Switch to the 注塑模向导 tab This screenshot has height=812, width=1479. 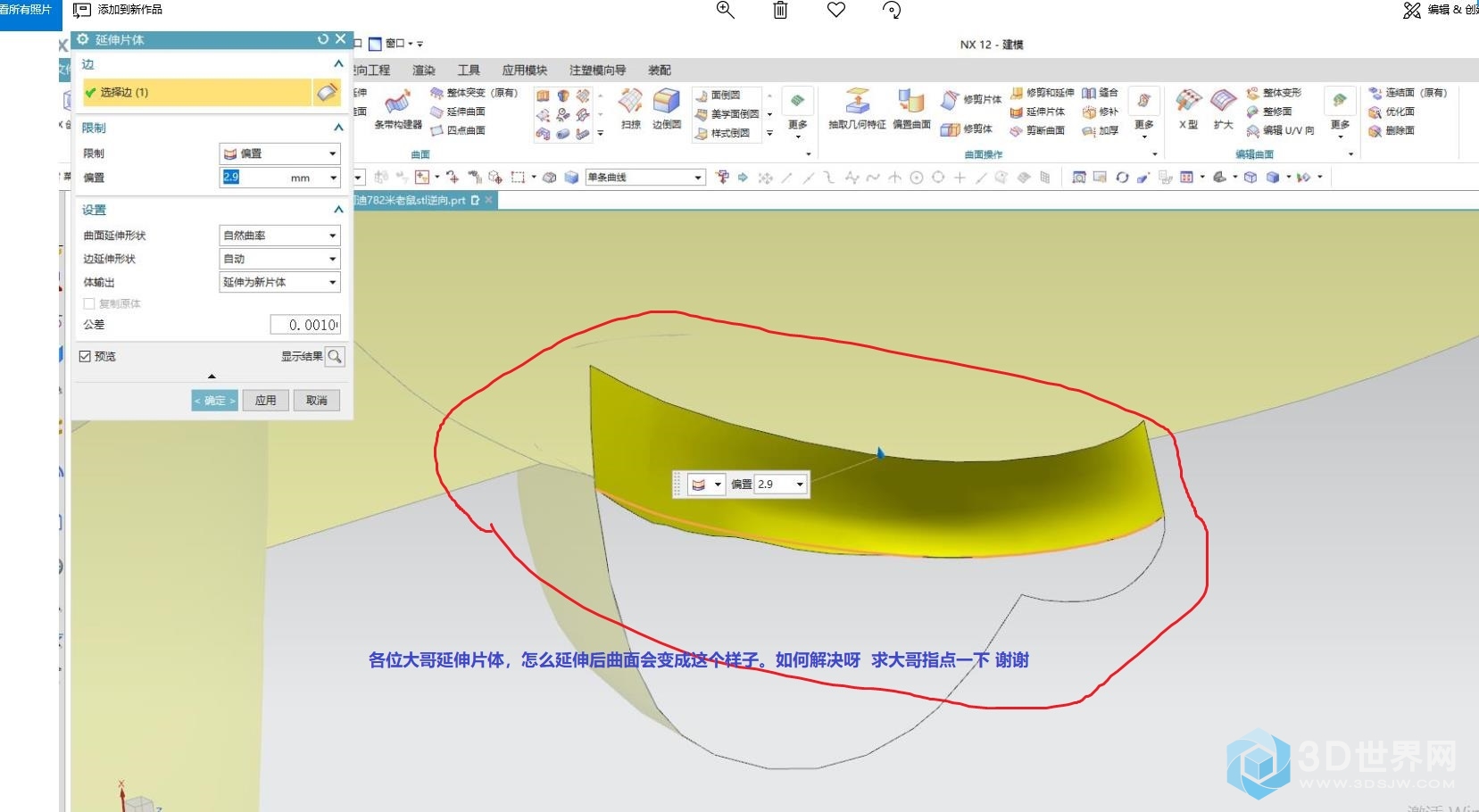(597, 70)
